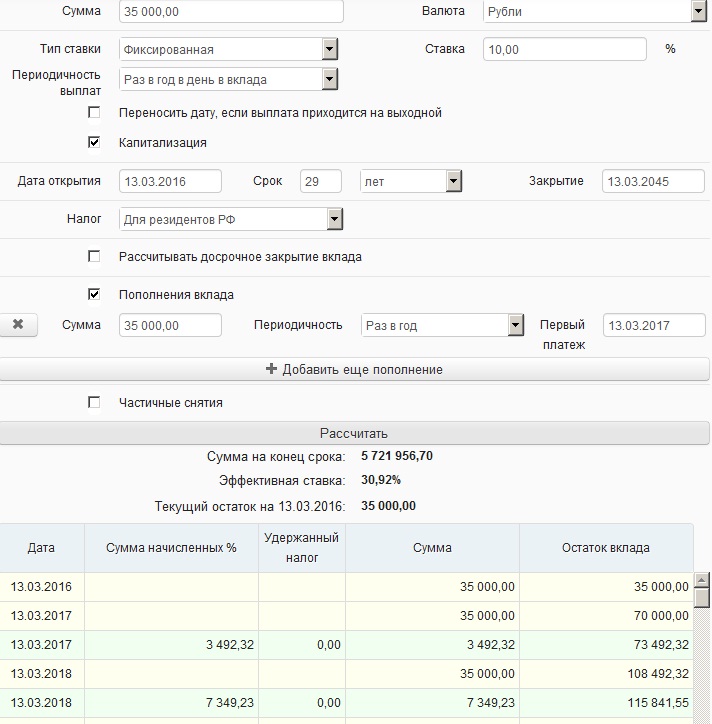Open the Тип ставки dropdown
The image size is (712, 724).
tap(330, 49)
